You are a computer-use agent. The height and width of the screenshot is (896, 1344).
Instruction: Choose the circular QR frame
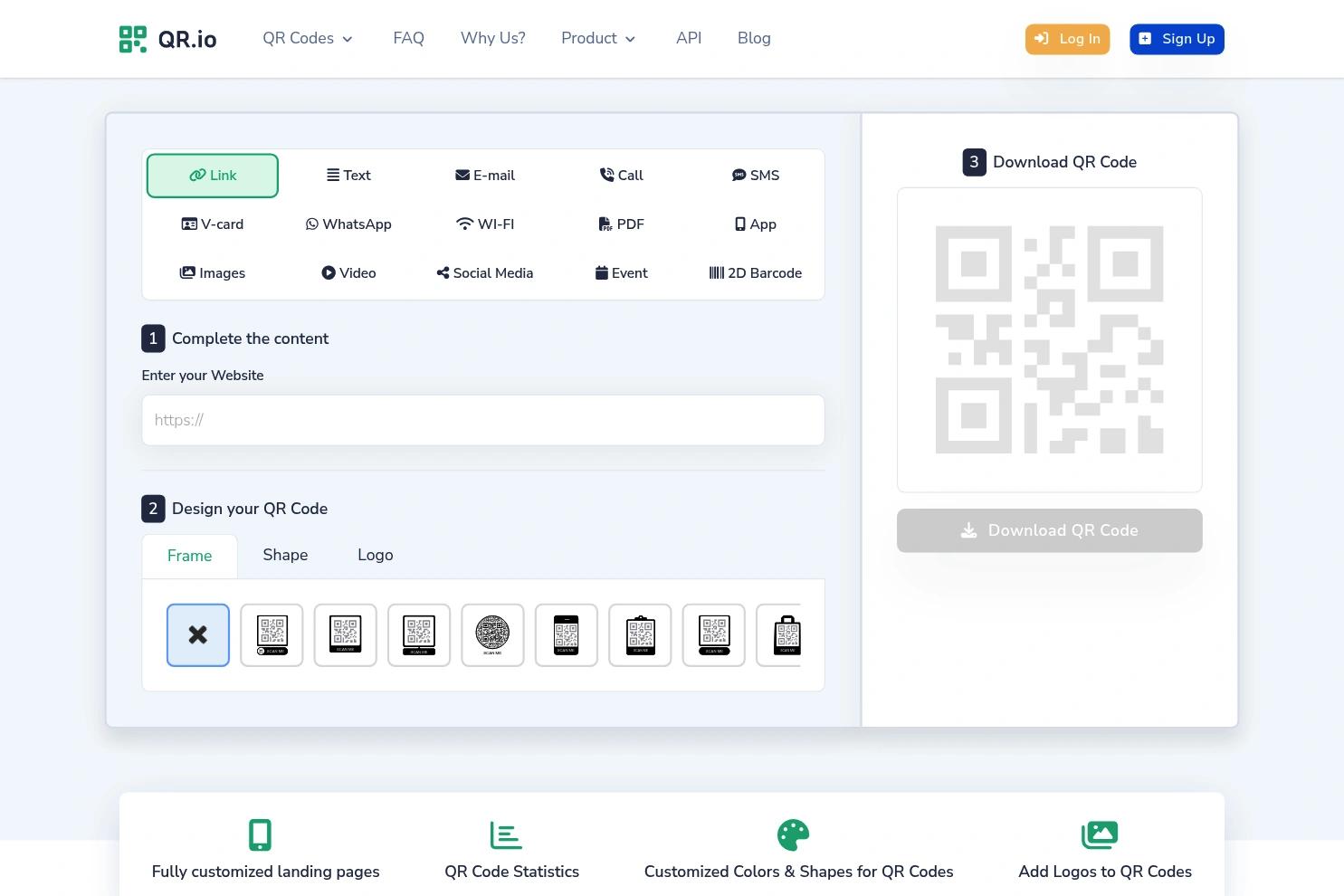492,635
